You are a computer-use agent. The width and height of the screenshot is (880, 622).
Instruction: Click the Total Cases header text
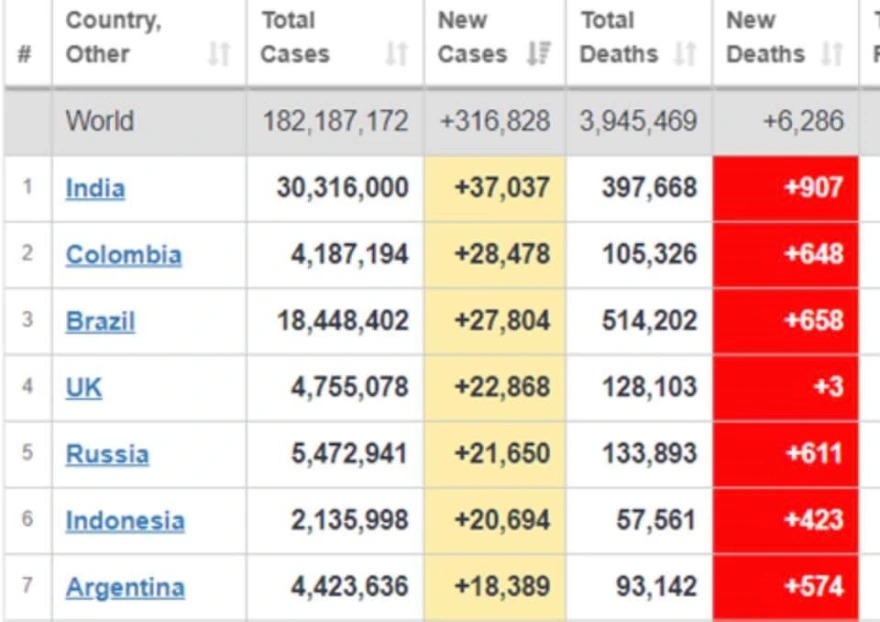295,37
